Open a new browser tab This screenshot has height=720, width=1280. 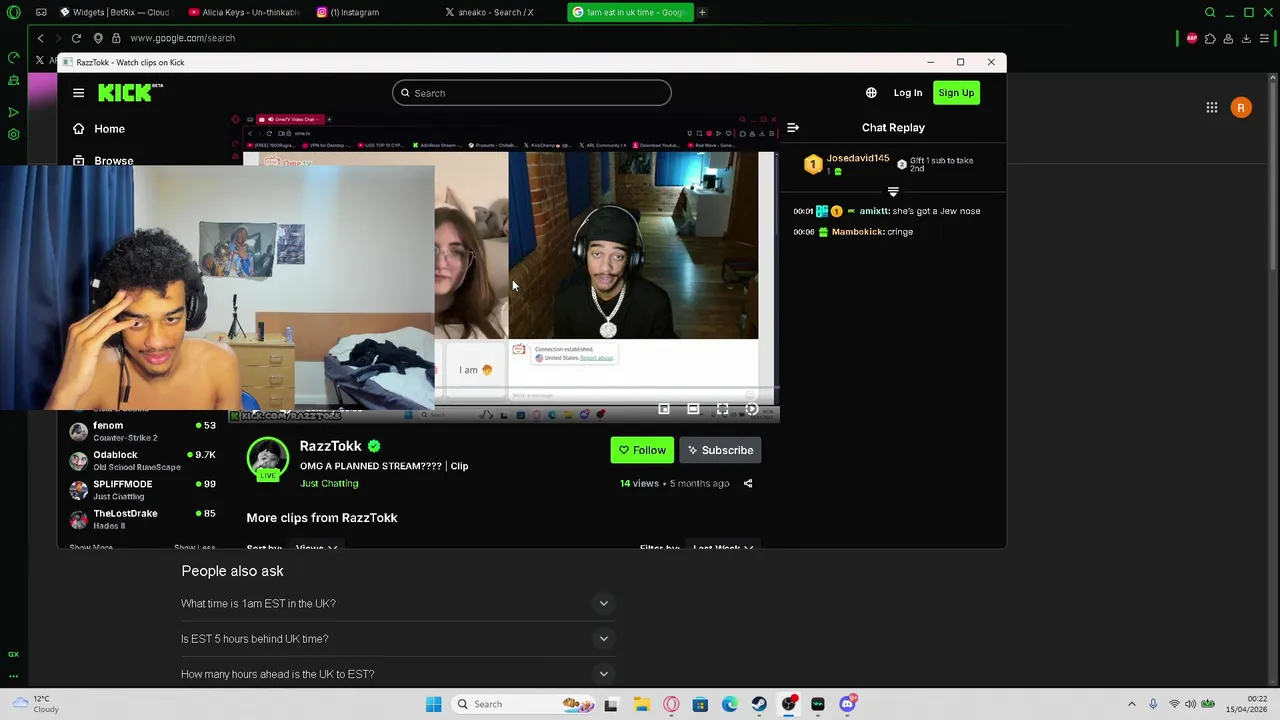pyautogui.click(x=702, y=12)
